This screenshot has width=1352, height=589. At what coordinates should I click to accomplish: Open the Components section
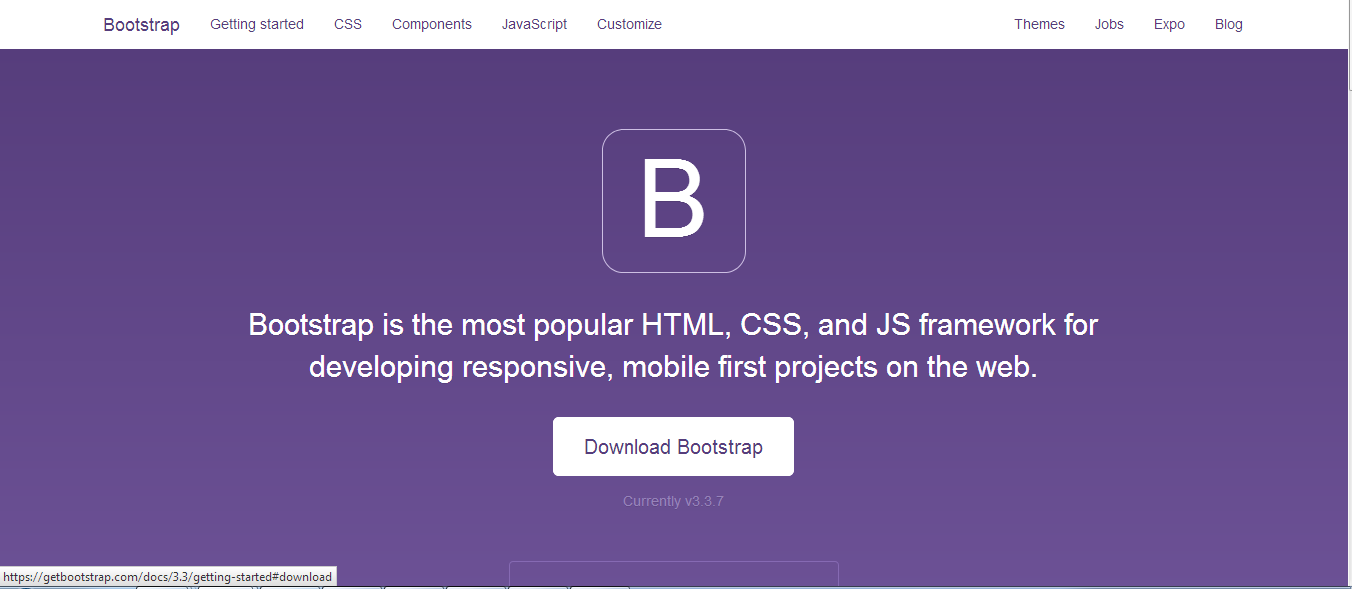tap(431, 24)
